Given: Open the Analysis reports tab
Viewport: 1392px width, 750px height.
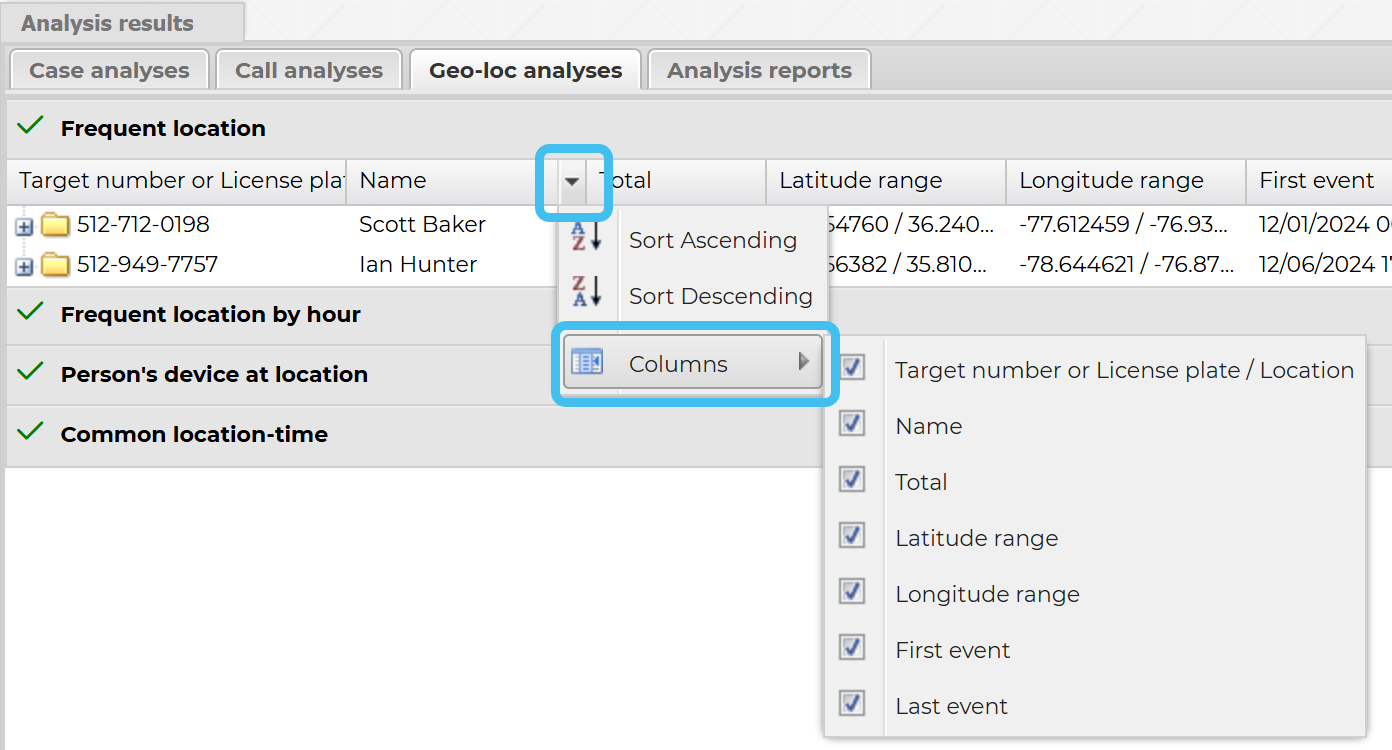Looking at the screenshot, I should coord(759,71).
